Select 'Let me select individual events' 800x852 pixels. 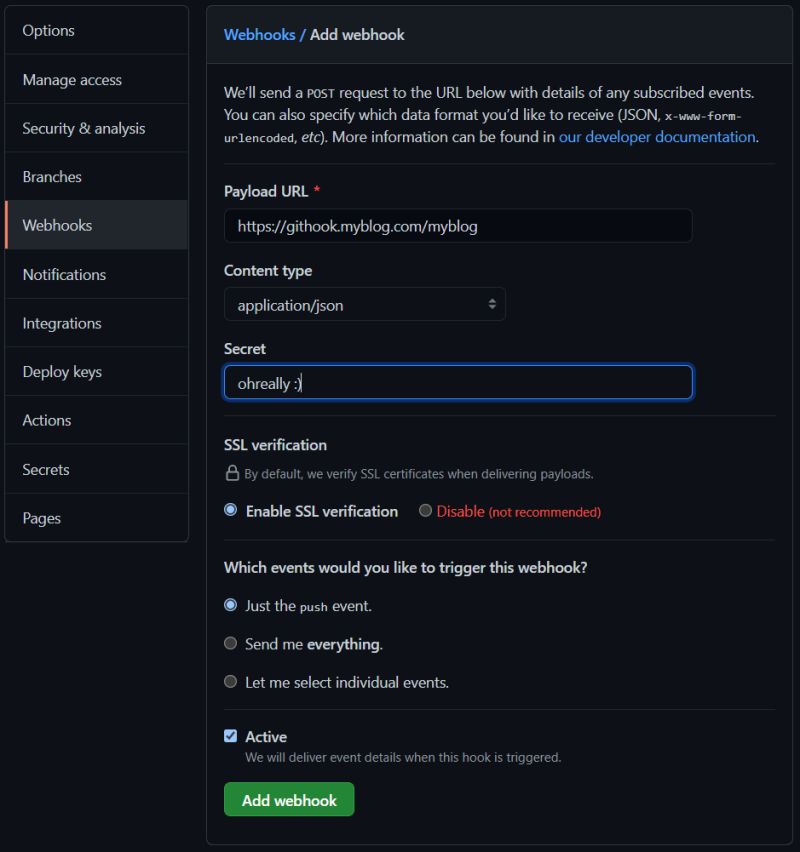tap(231, 681)
